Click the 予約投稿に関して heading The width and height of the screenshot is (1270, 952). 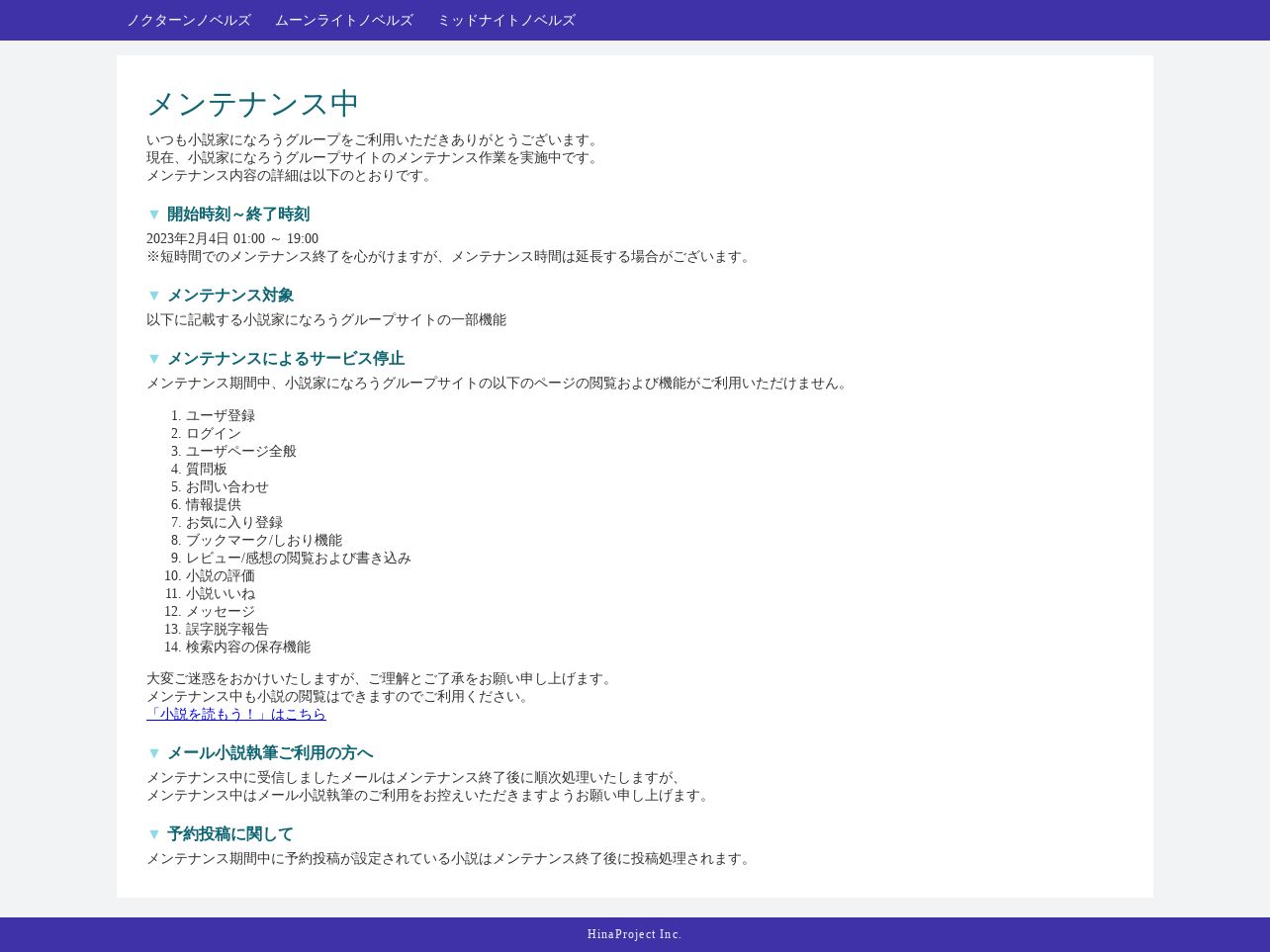click(230, 834)
